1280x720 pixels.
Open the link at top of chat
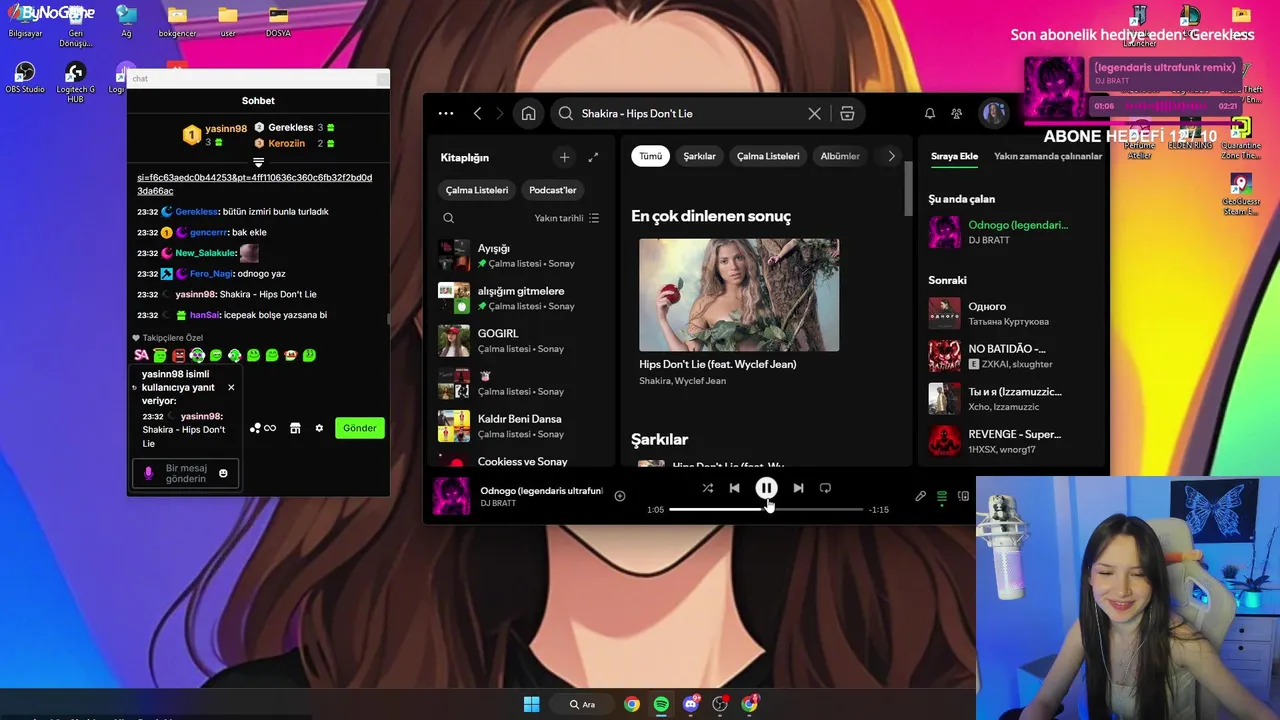[254, 184]
